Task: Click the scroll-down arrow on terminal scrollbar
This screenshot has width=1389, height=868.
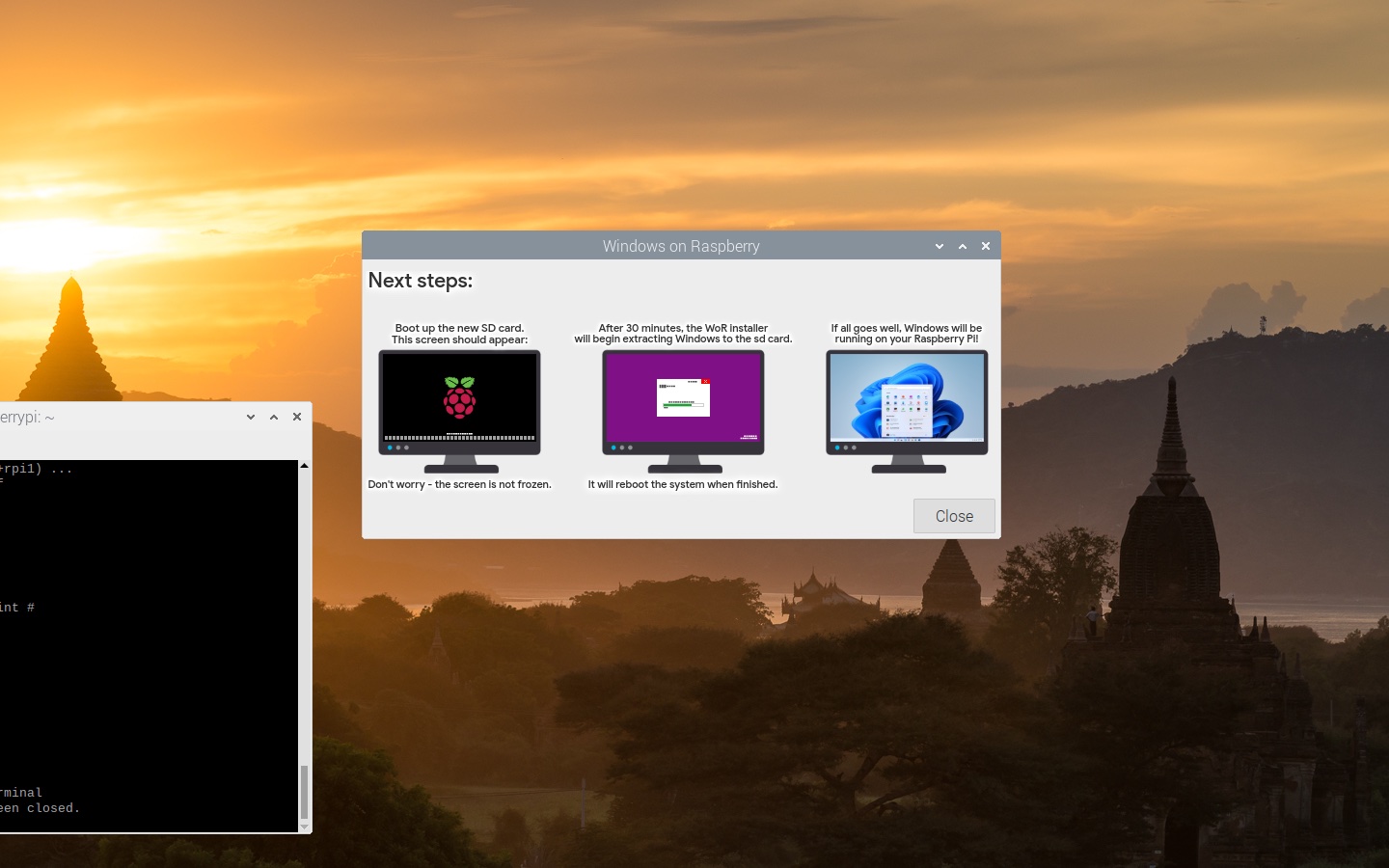Action: [303, 826]
